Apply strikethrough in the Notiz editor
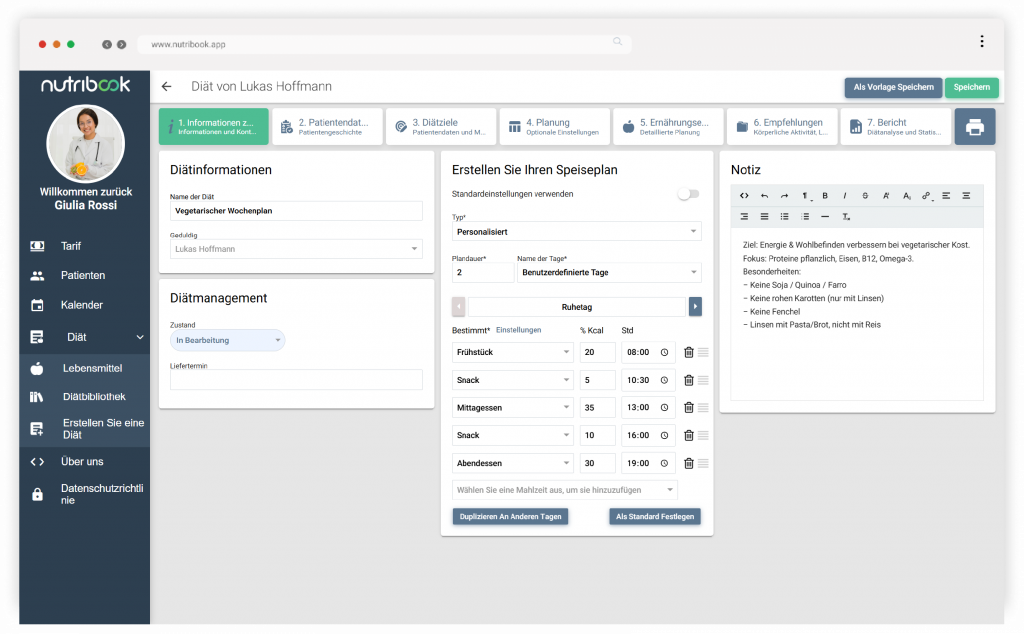The width and height of the screenshot is (1024, 634). [x=865, y=196]
